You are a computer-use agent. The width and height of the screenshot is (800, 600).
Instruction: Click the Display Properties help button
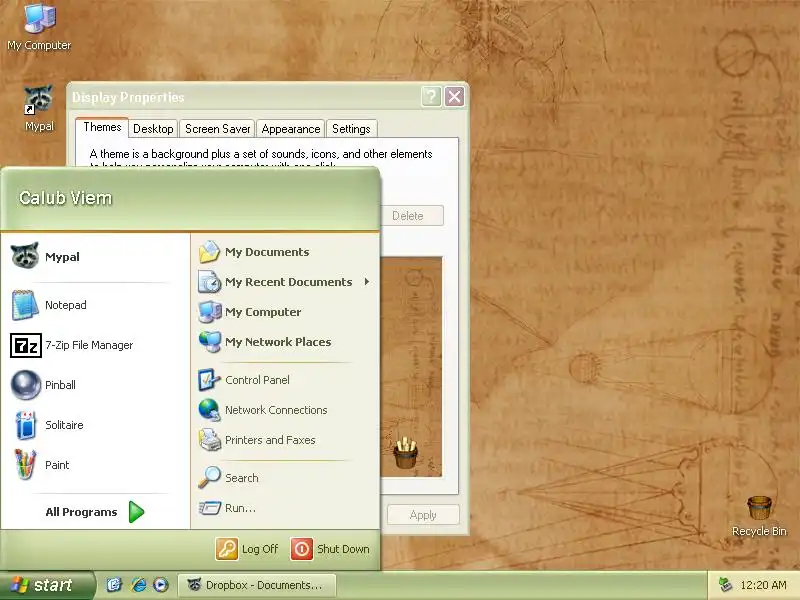pos(431,96)
